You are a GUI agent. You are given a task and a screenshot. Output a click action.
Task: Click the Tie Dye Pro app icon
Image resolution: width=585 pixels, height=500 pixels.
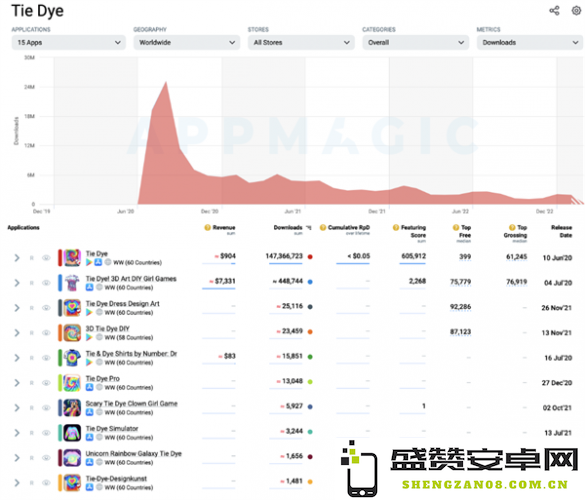pyautogui.click(x=72, y=383)
